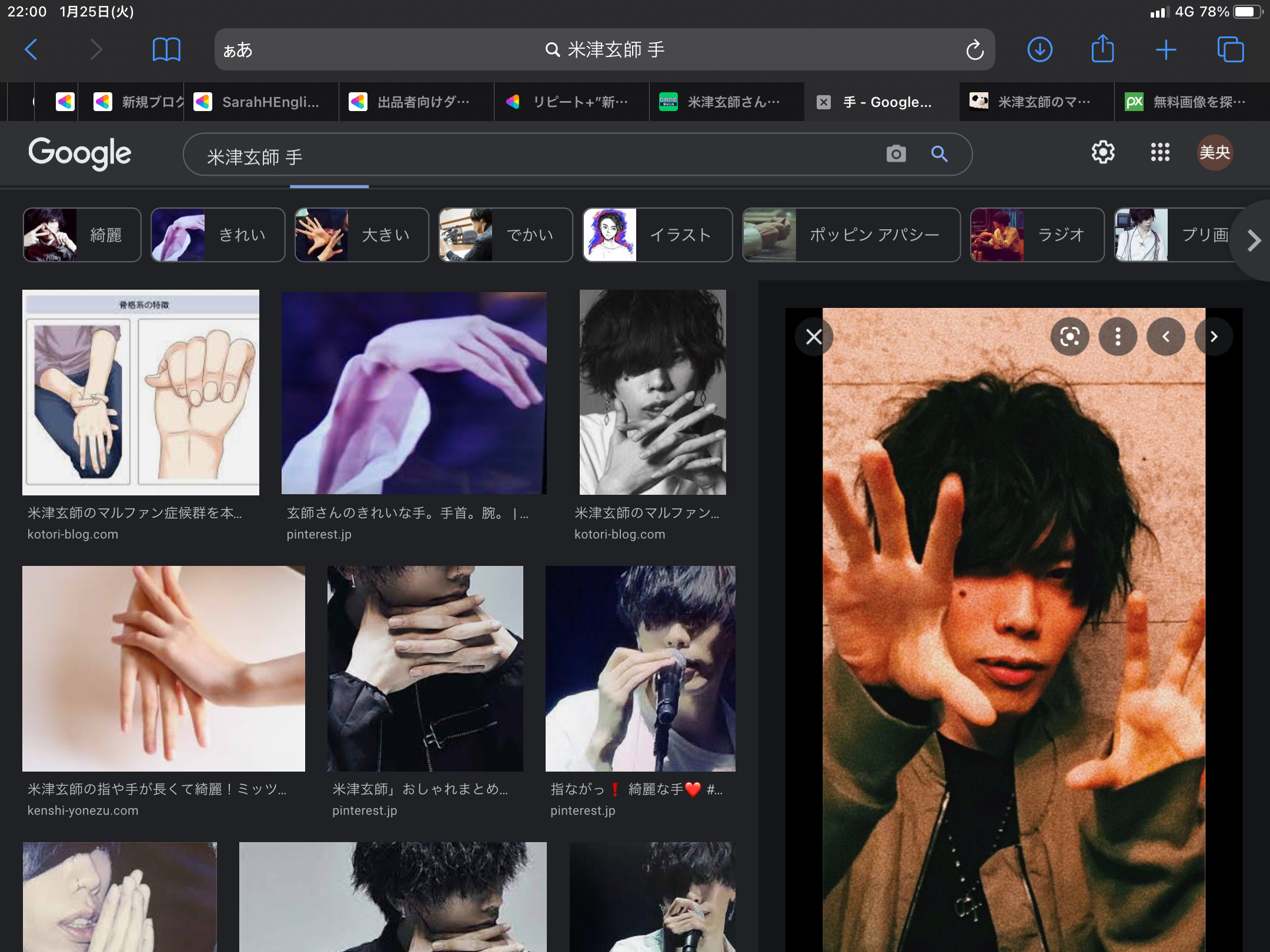
Task: Go to previous preview image
Action: [1166, 337]
